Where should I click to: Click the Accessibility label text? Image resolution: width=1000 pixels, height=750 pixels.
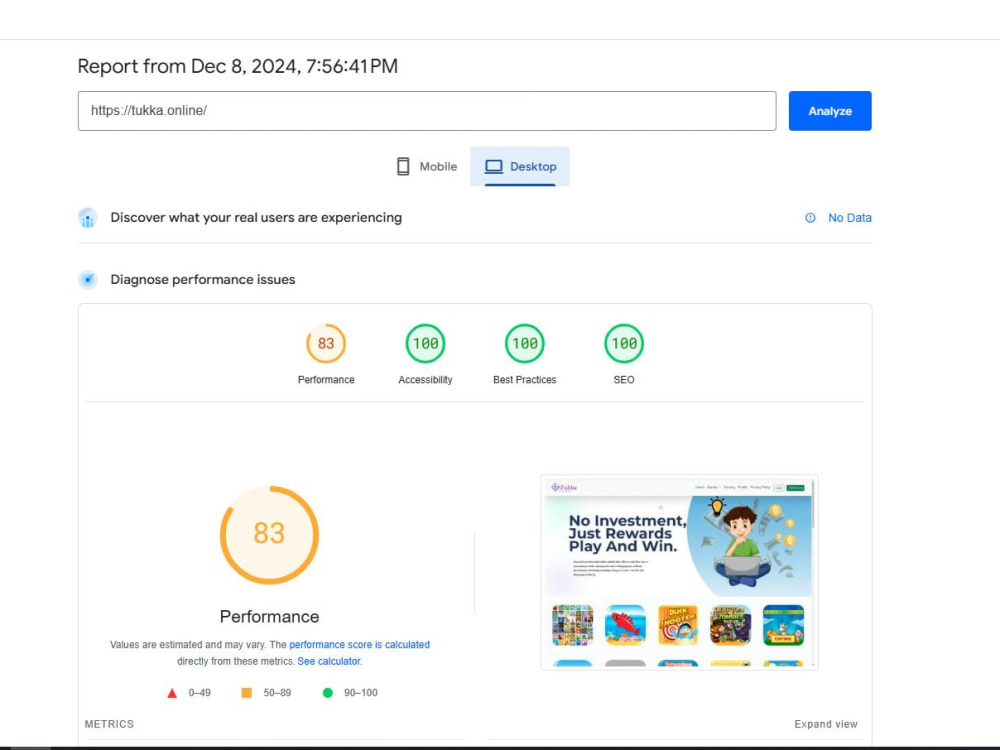[425, 379]
